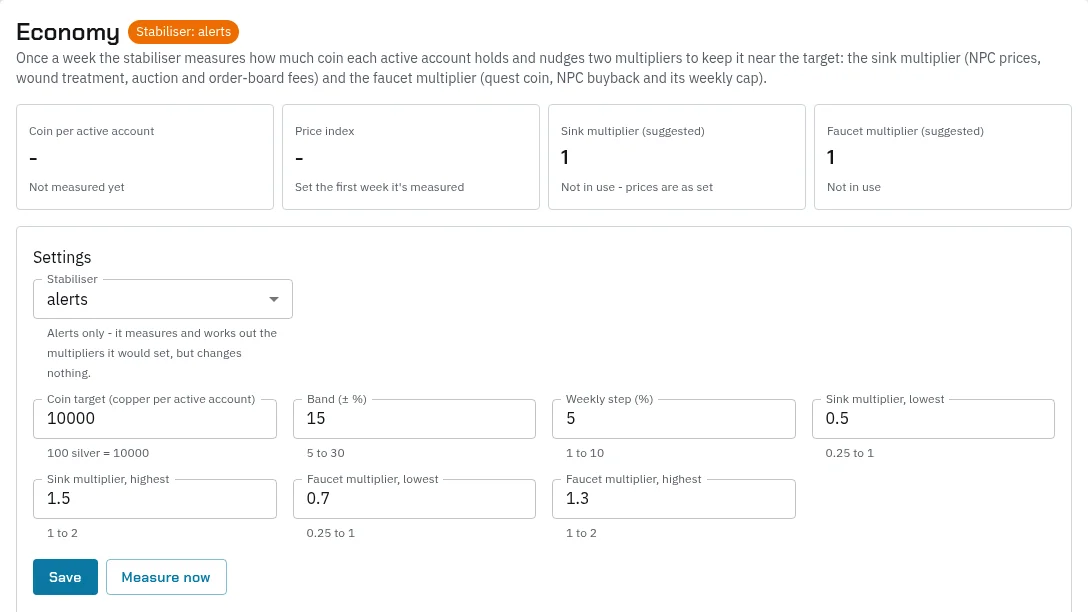
Task: Click 'Not in use - prices are as set'
Action: tap(637, 187)
